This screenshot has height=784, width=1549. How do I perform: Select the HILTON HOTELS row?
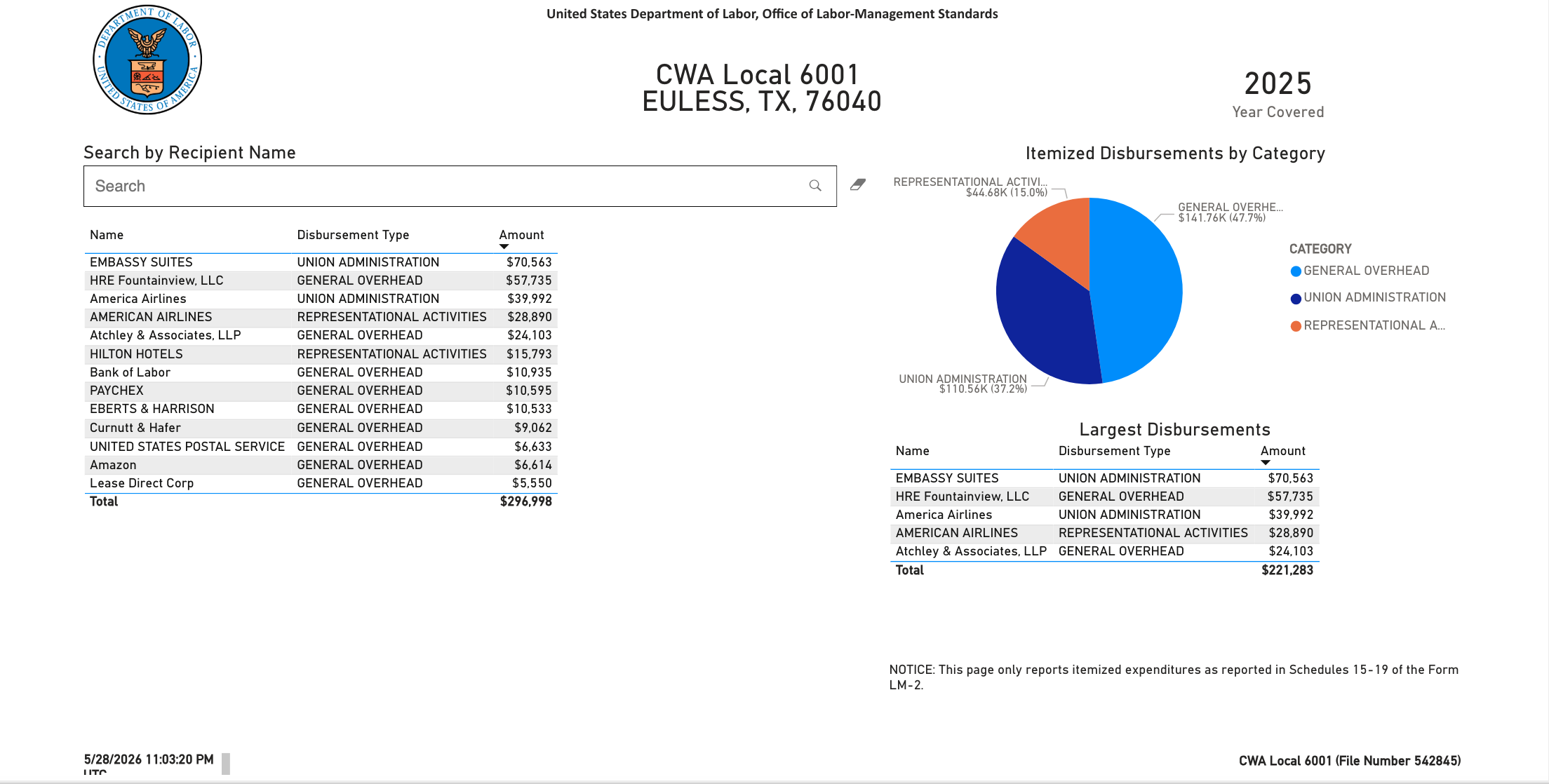321,354
